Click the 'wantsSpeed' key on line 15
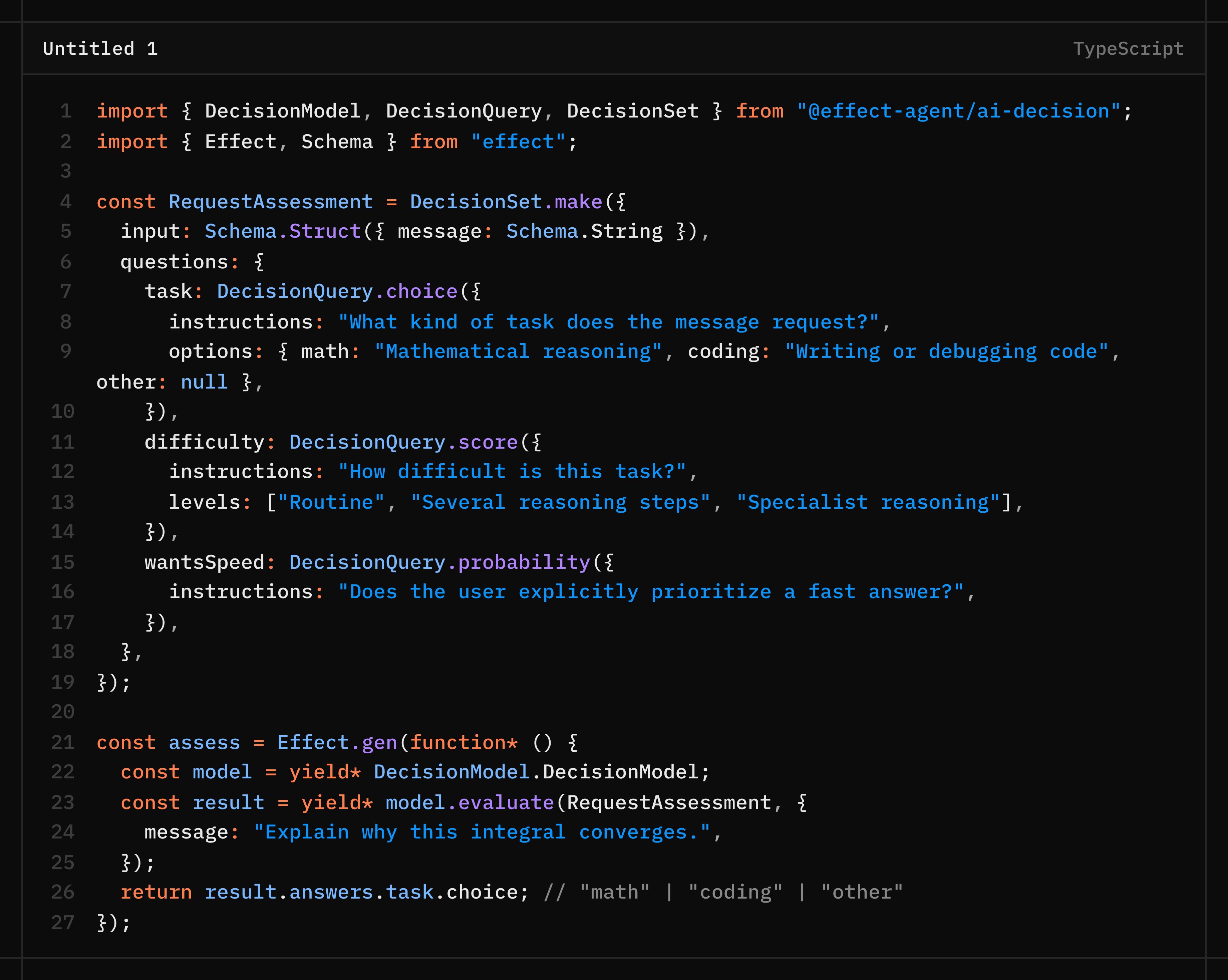Viewport: 1228px width, 980px height. pos(205,563)
